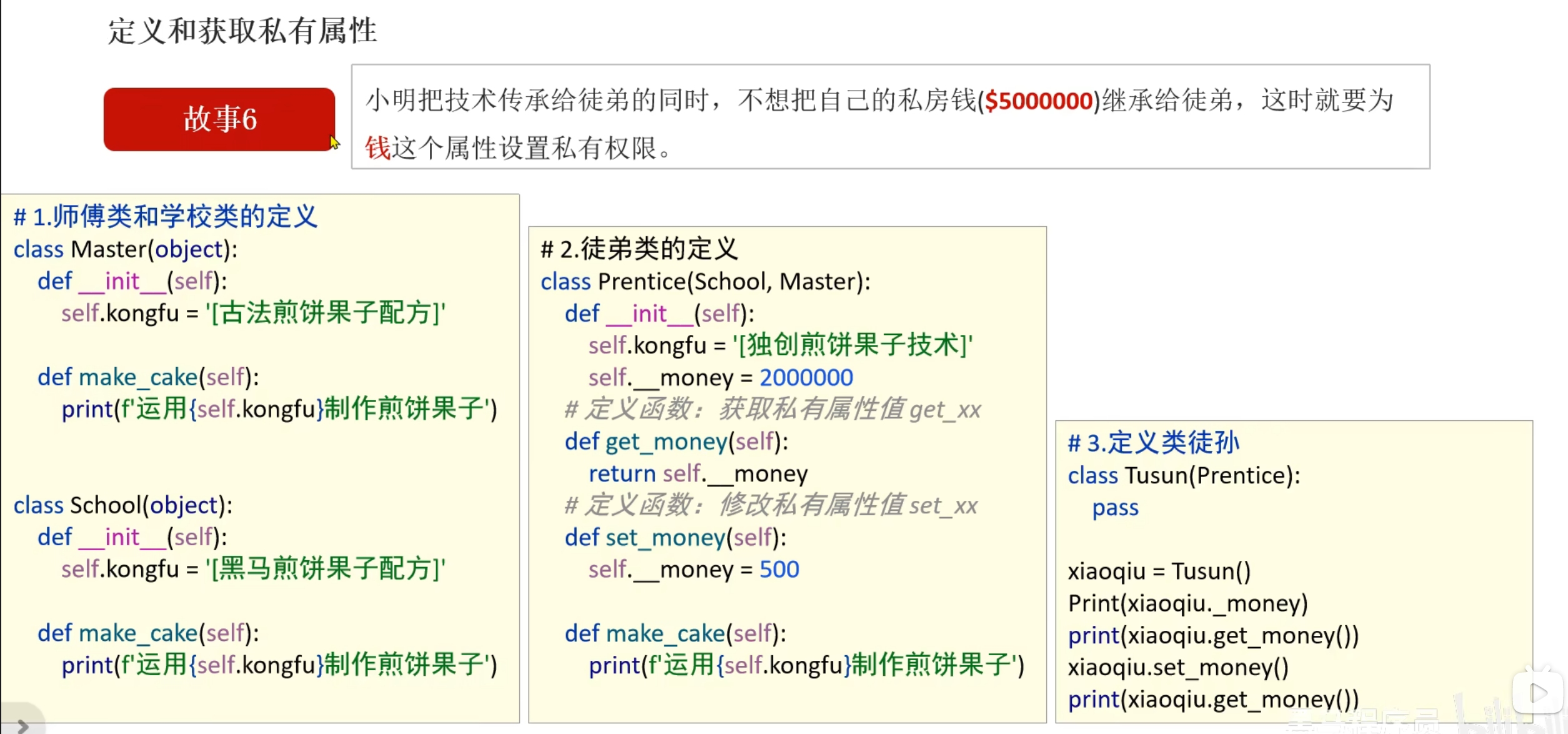The height and width of the screenshot is (734, 1568).
Task: Click the class Tusun(Prentice) line
Action: (x=1183, y=476)
